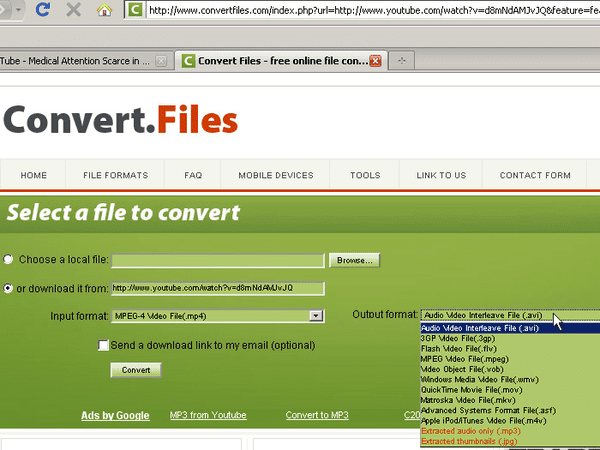Open the MP3 from Youtube ad link
Viewport: 600px width, 450px height.
tap(208, 415)
